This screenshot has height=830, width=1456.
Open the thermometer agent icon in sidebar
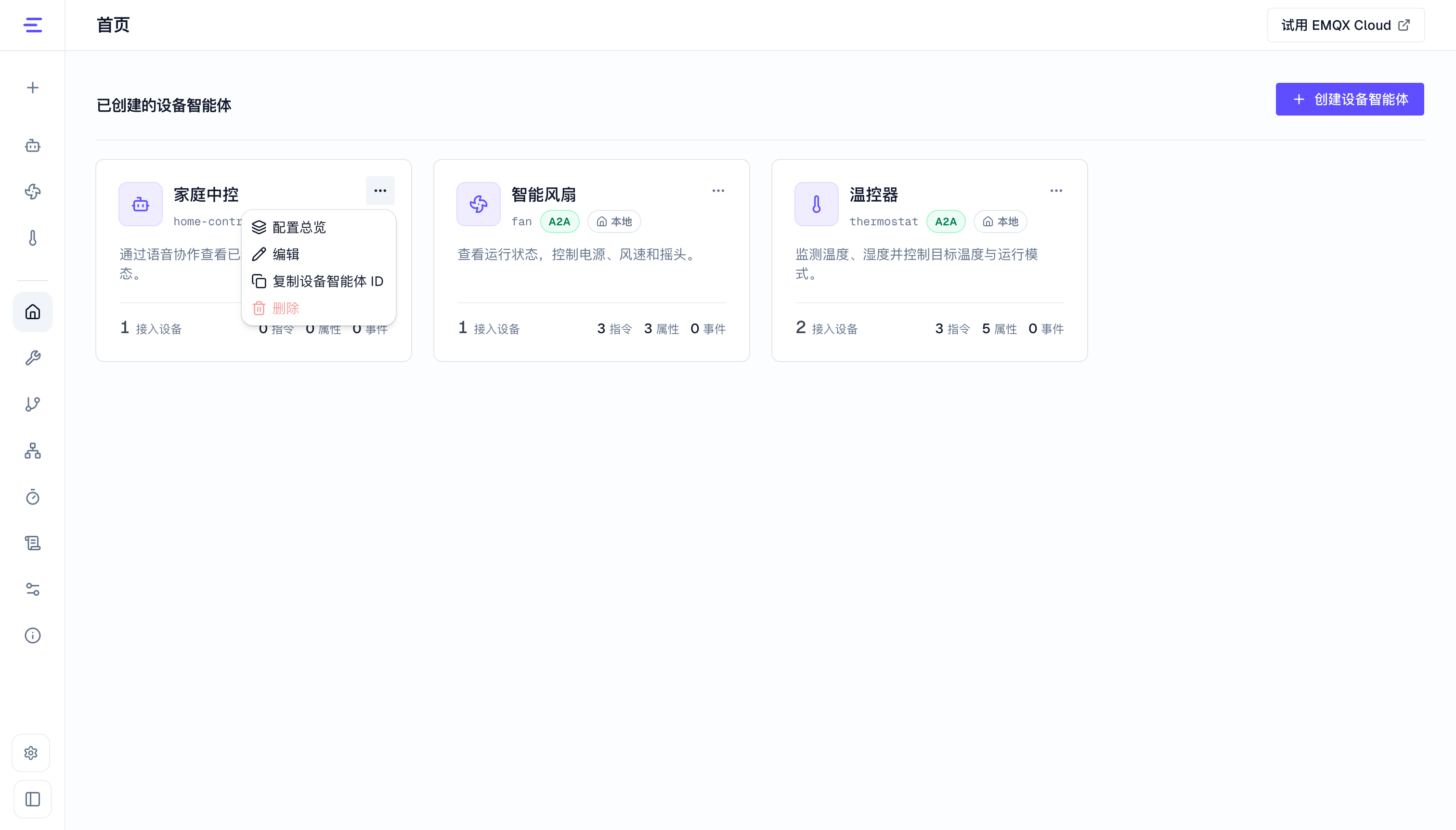32,238
